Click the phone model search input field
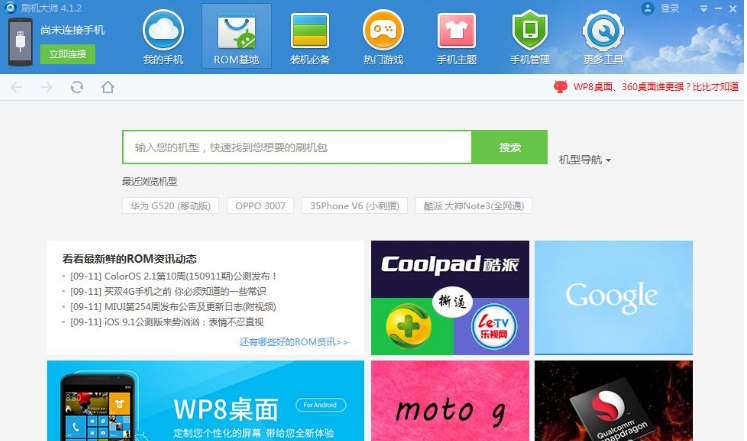747x441 pixels. (297, 147)
